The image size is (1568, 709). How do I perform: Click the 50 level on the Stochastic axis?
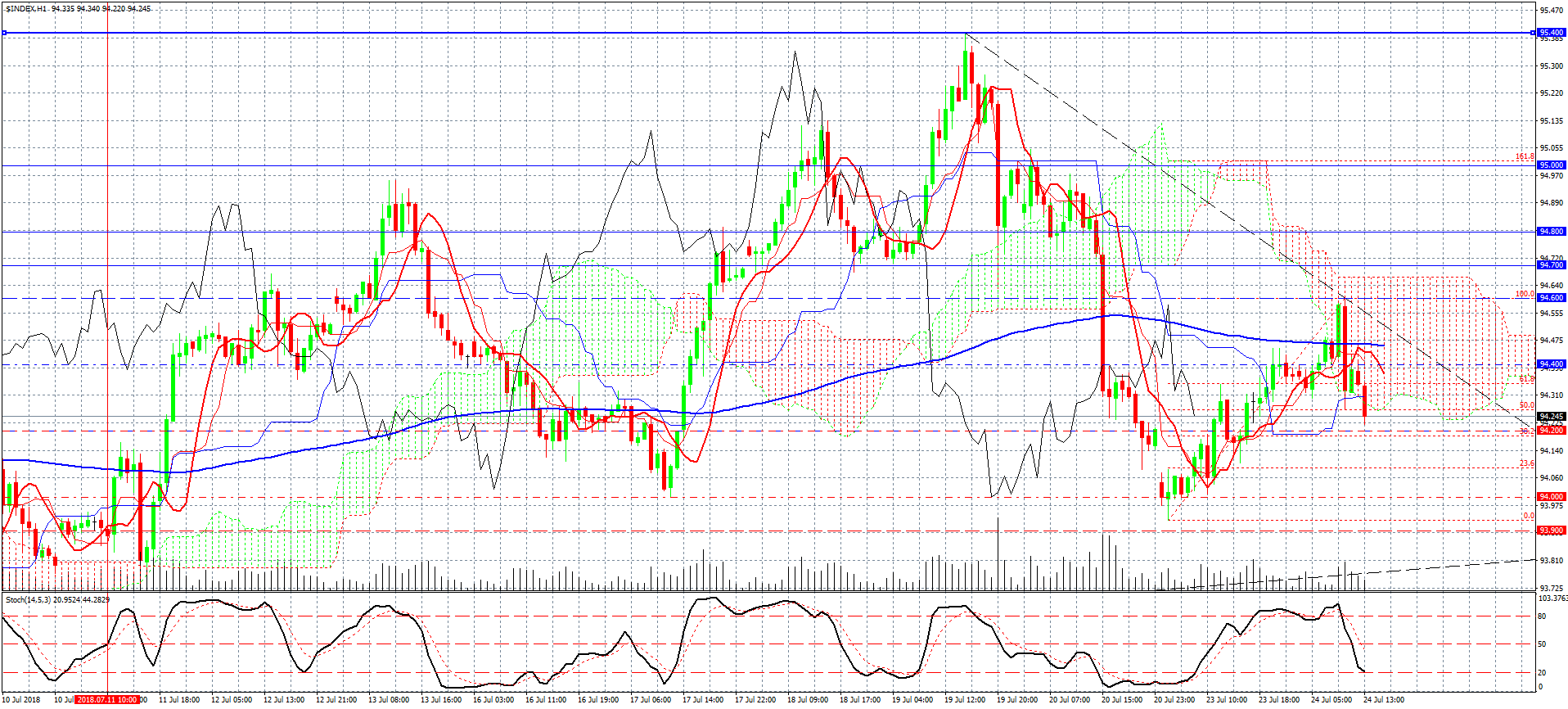point(1543,644)
